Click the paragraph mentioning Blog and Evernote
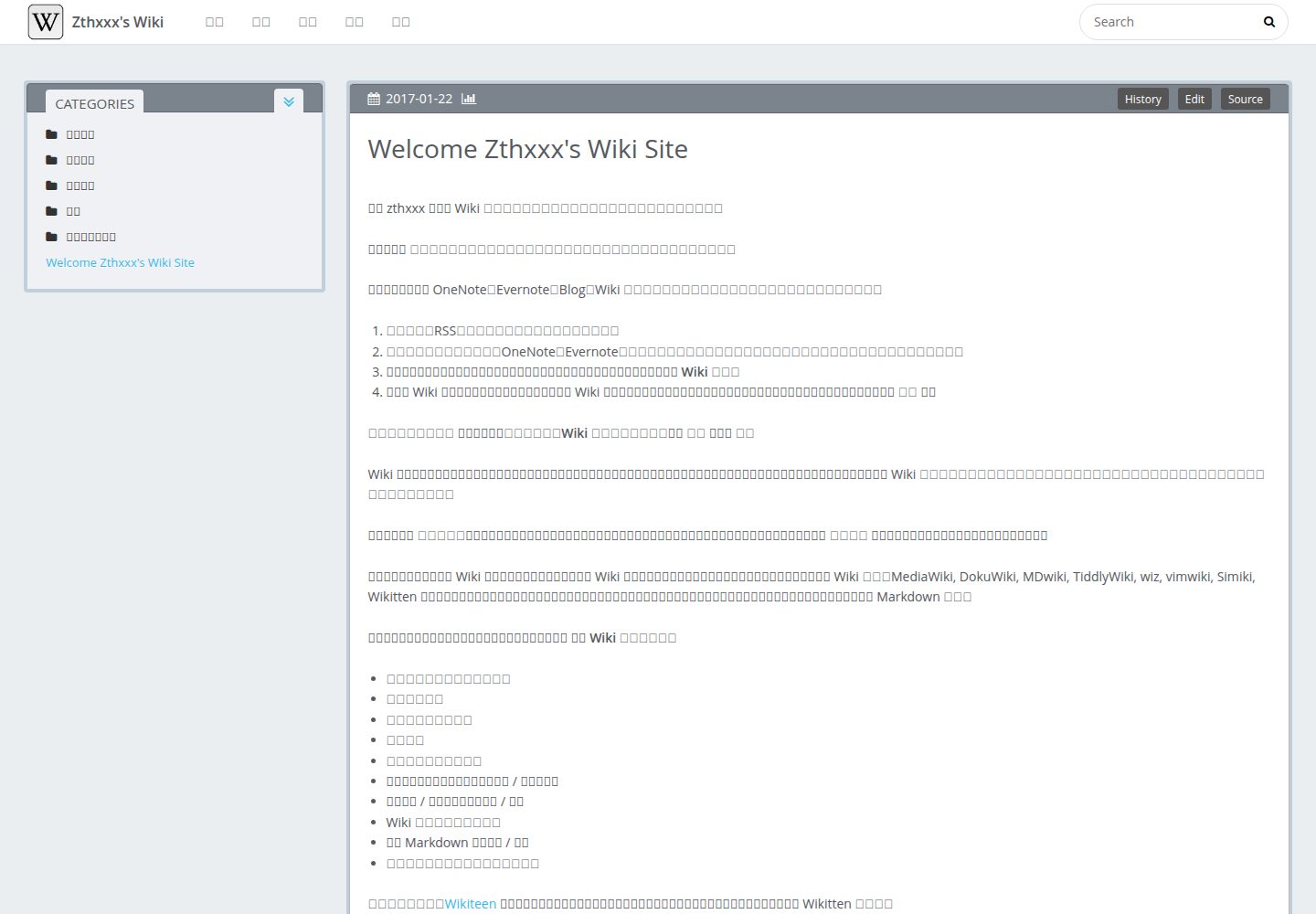 click(624, 290)
